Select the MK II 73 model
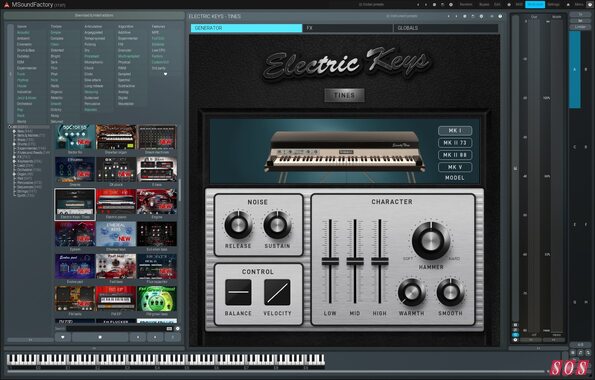Screen dimensions: 595x380 point(455,143)
